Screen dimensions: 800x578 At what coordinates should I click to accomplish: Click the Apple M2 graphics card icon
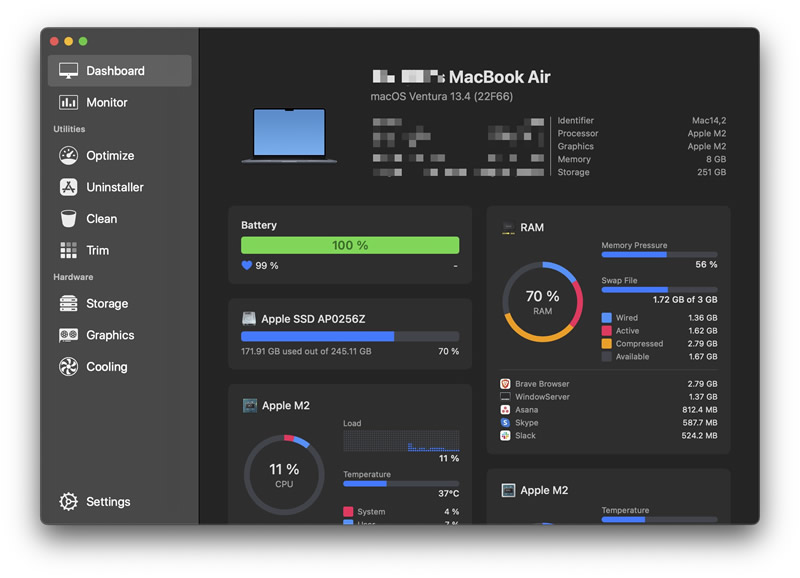[508, 490]
